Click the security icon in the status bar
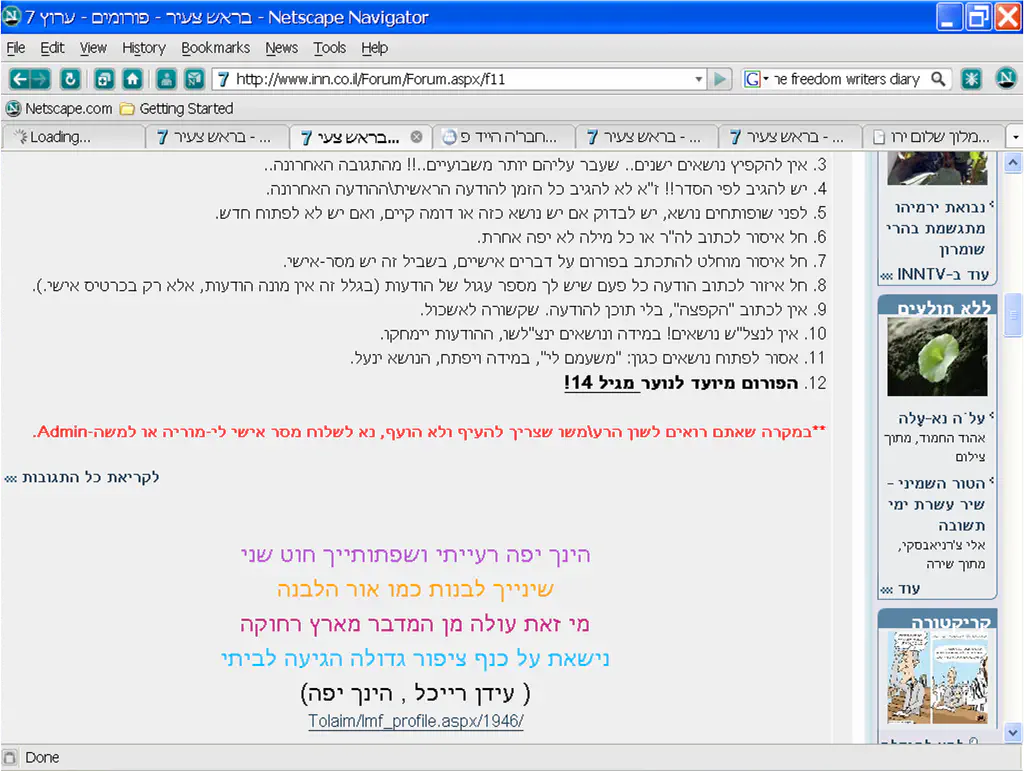This screenshot has height=771, width=1024. [x=10, y=757]
